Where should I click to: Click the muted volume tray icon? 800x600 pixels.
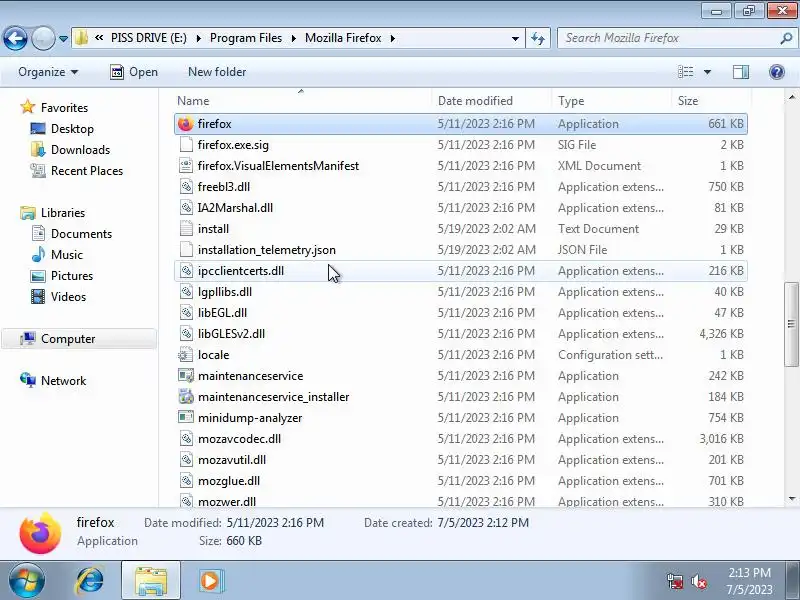coord(698,581)
